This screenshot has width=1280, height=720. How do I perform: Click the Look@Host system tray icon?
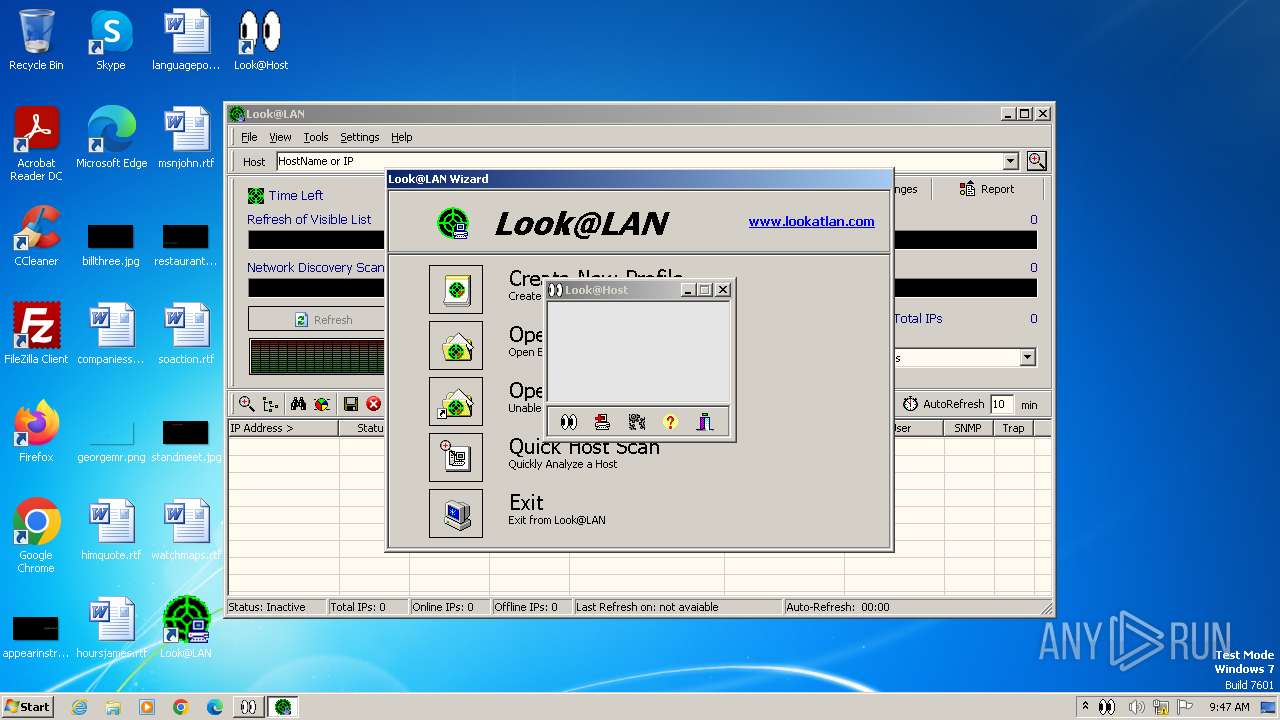(x=1106, y=707)
